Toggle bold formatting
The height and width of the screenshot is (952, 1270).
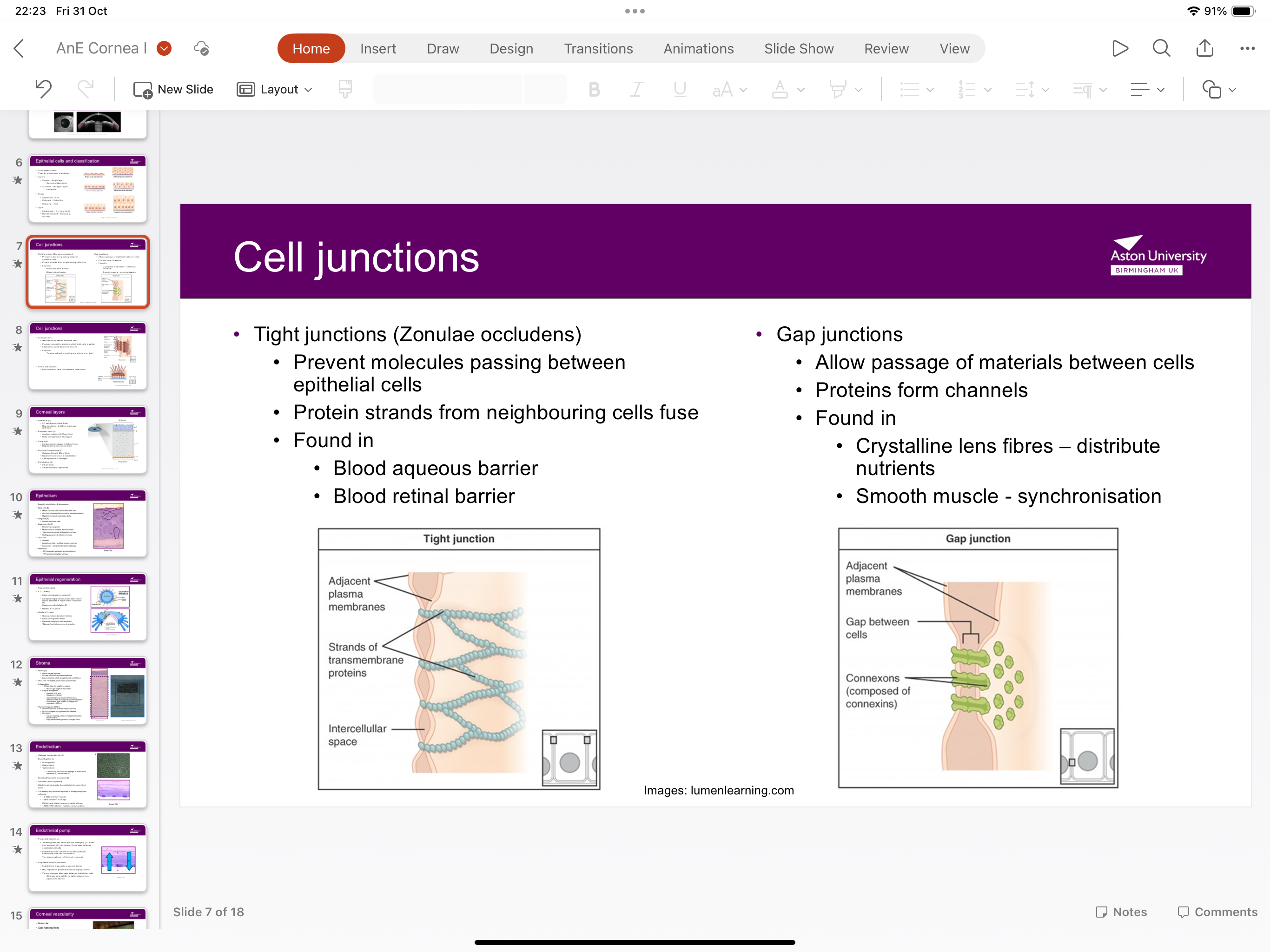pyautogui.click(x=594, y=90)
